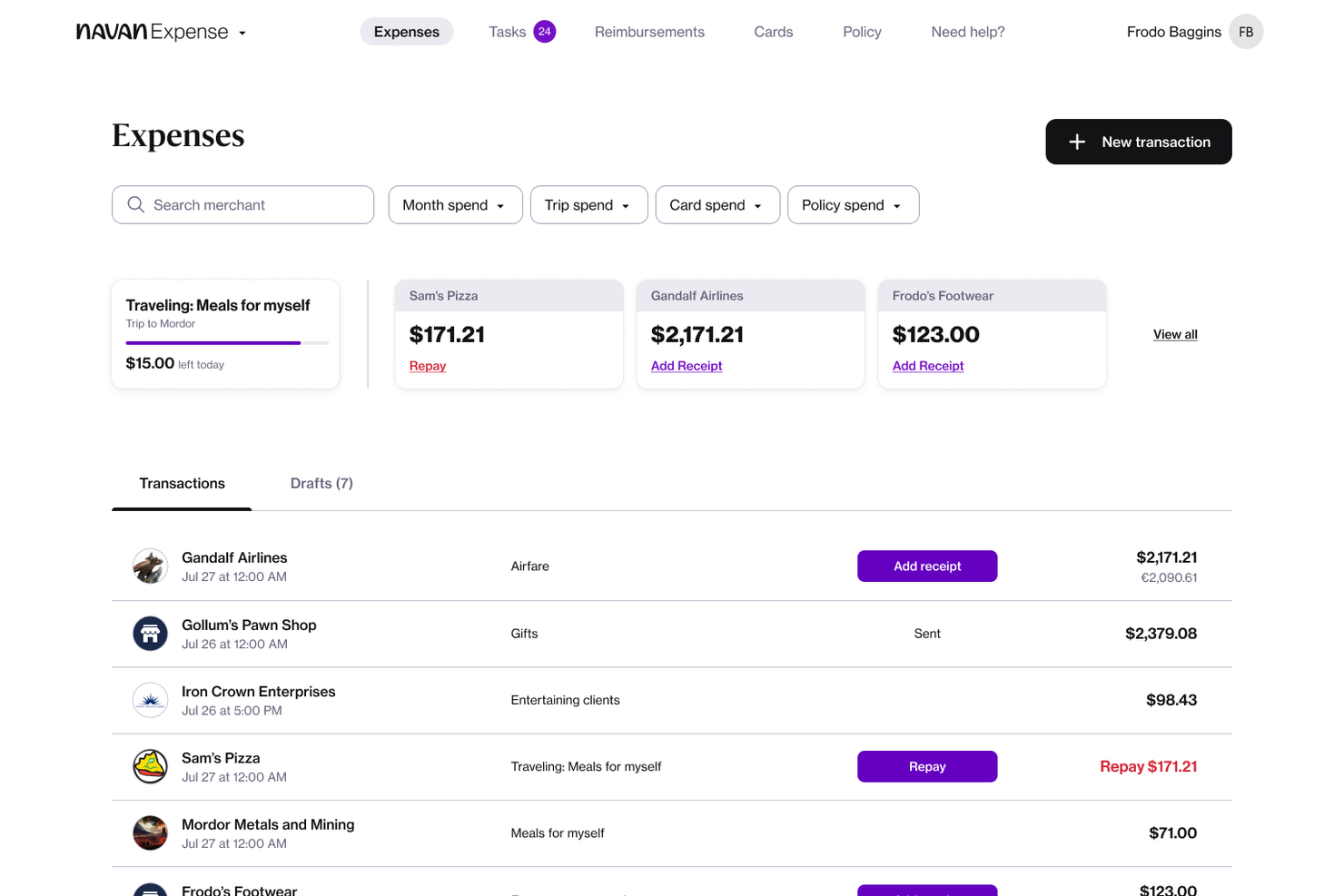Open the Policy spend filter dropdown
1344x896 pixels.
[x=853, y=205]
